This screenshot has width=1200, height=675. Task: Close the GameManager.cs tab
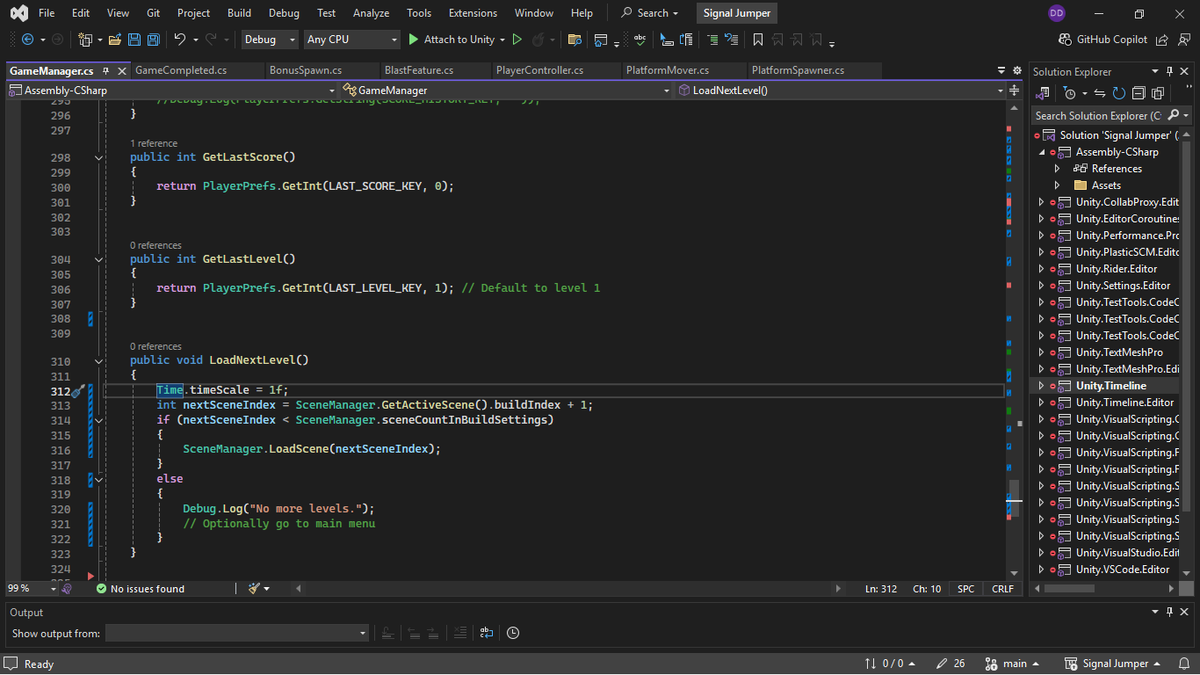click(x=122, y=71)
